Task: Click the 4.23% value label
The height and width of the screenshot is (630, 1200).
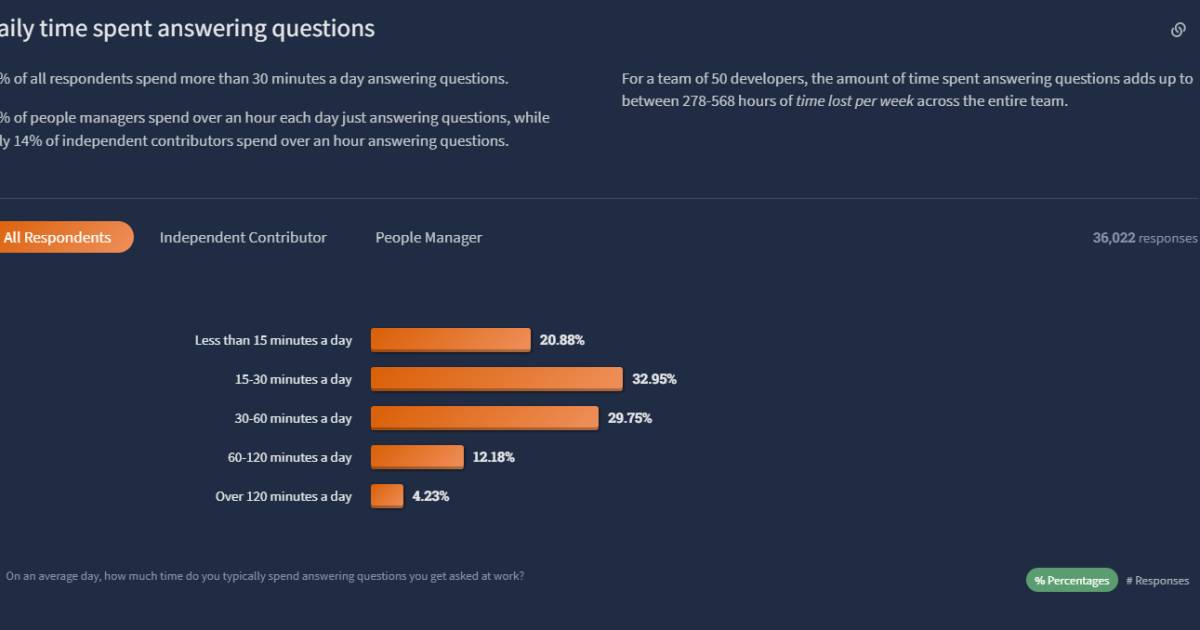Action: point(430,496)
